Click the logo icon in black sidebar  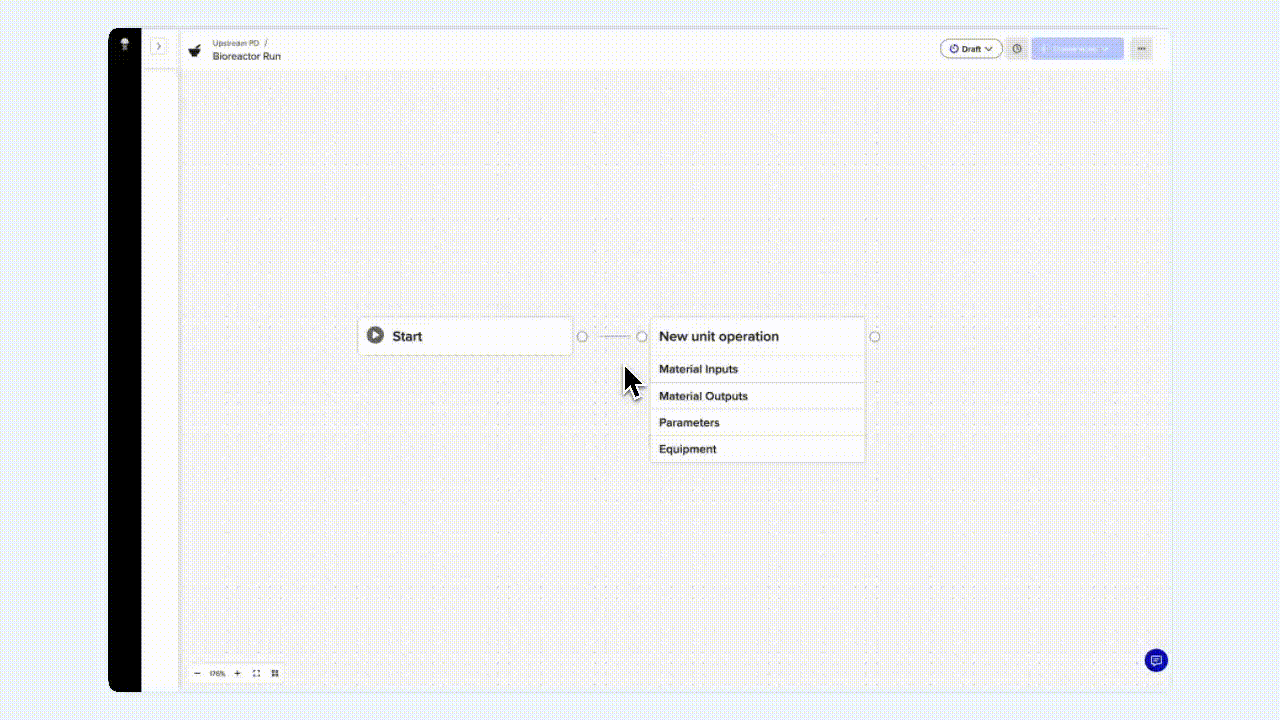point(125,44)
